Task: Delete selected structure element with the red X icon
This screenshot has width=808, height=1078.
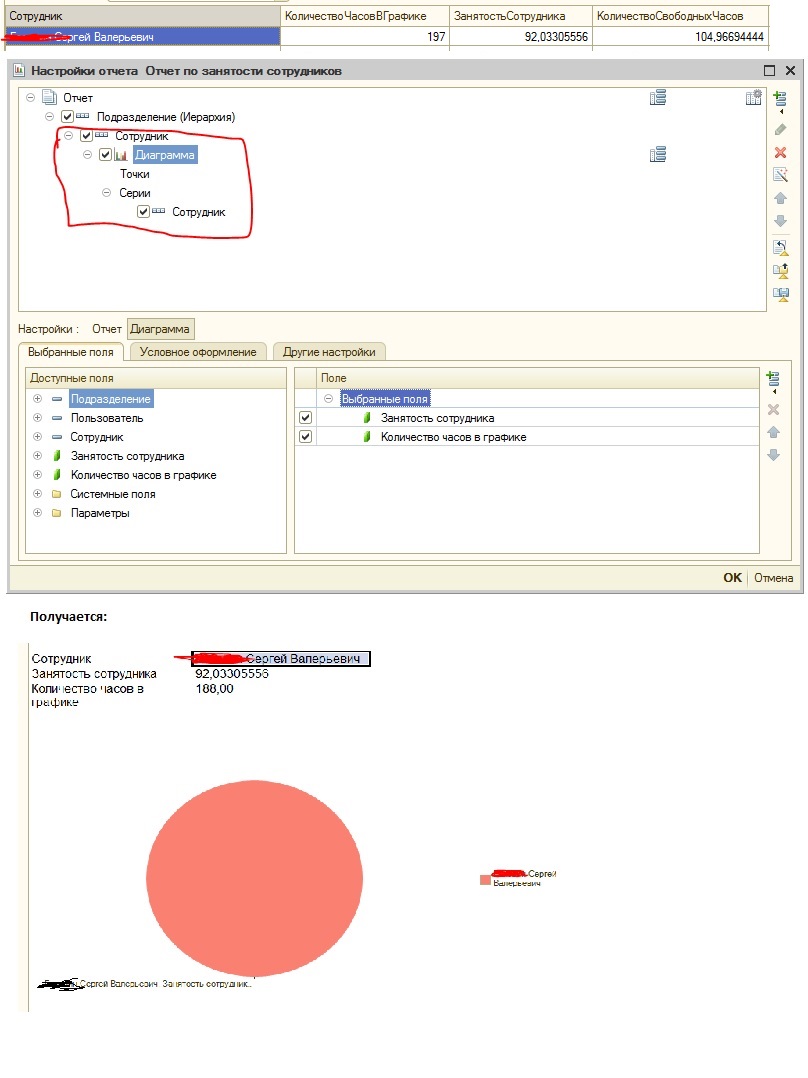Action: click(x=780, y=152)
